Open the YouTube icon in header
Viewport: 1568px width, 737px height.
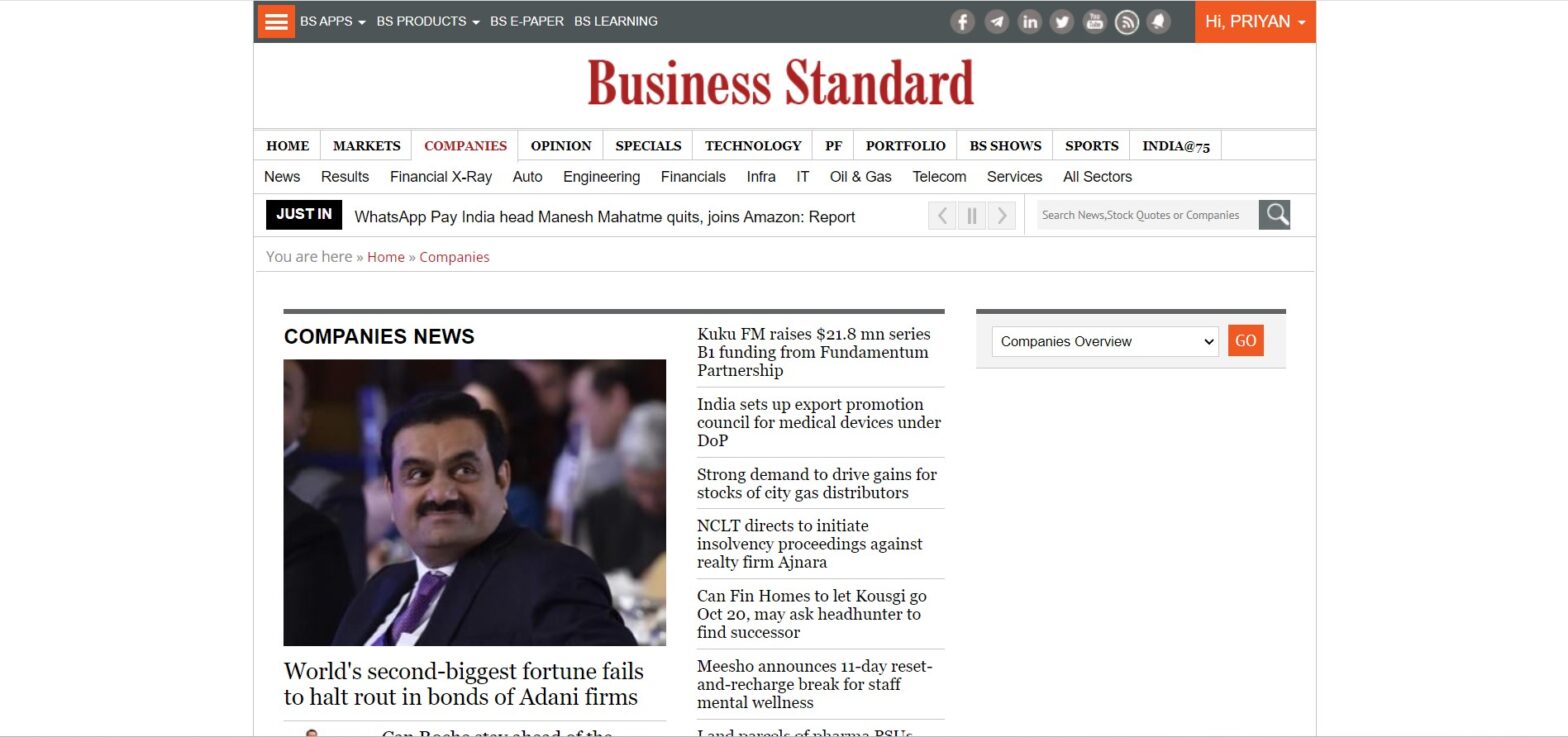[1094, 21]
